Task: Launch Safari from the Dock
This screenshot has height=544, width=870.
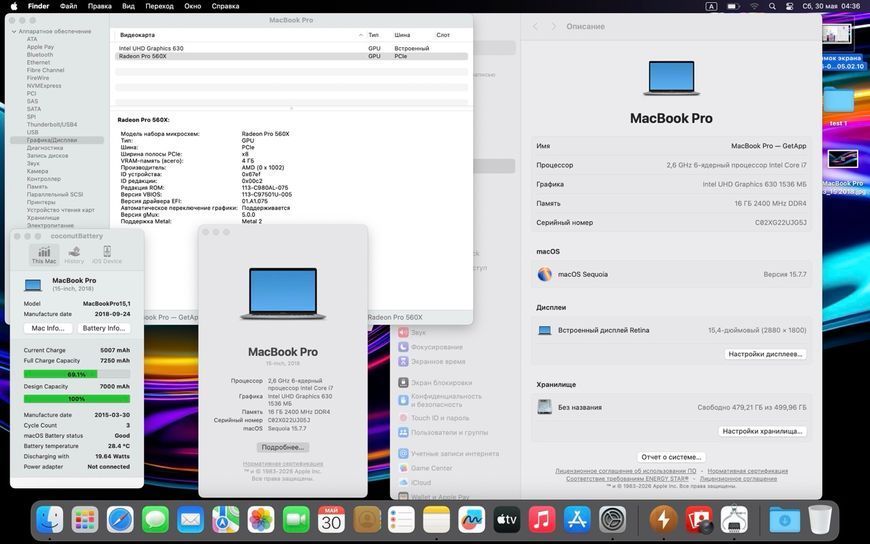Action: click(120, 520)
